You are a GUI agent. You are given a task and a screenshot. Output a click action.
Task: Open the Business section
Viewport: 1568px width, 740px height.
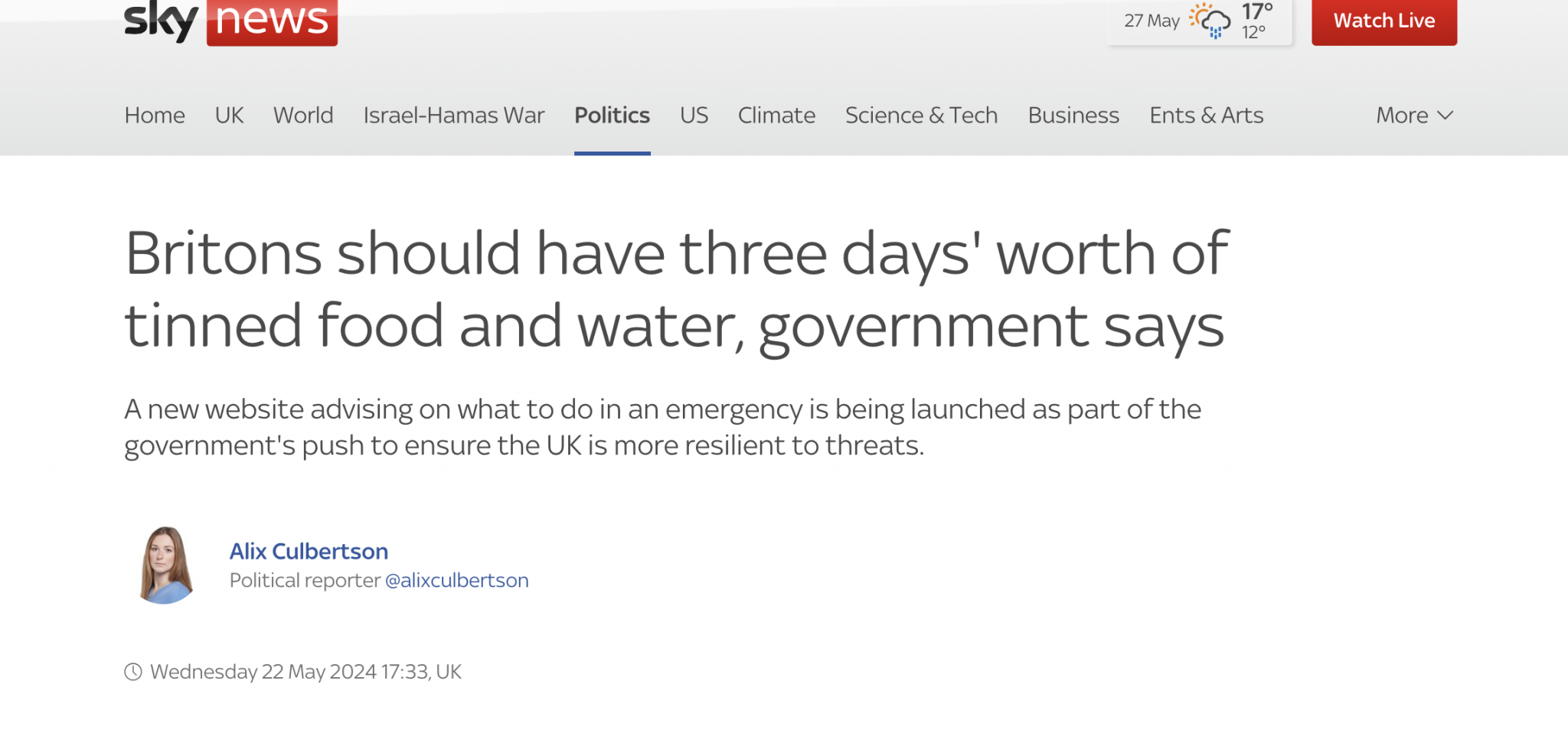click(1073, 116)
